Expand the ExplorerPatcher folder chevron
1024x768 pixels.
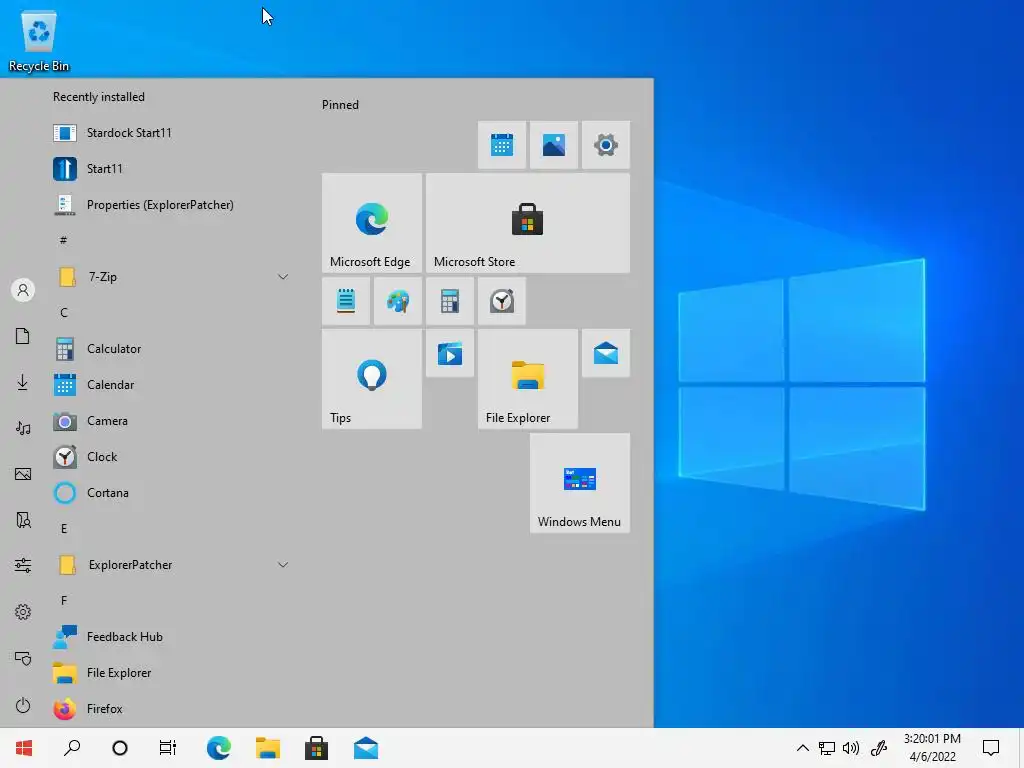coord(283,565)
